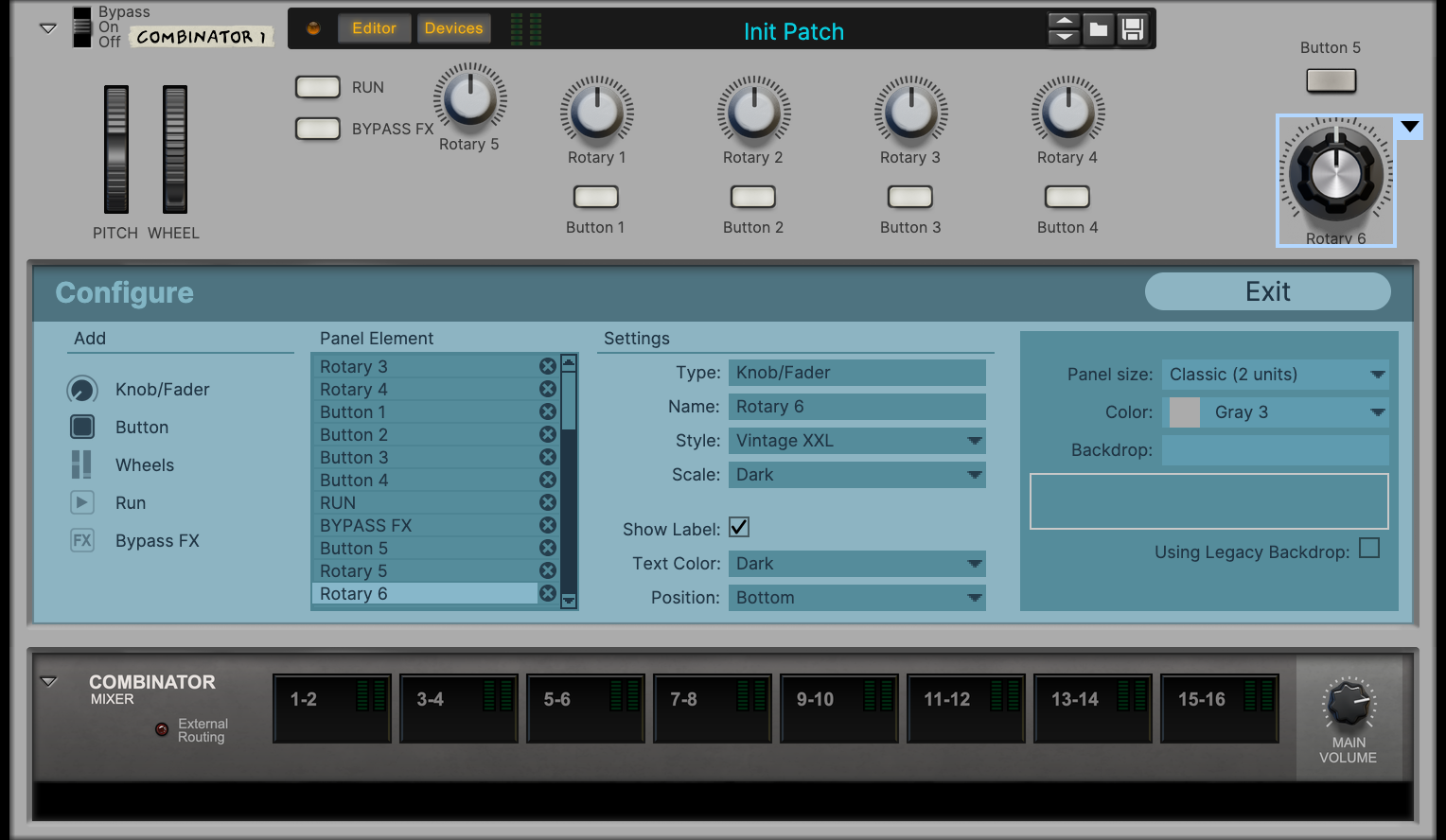Click the Mod wheel
Viewport: 1446px width, 840px height.
click(175, 149)
